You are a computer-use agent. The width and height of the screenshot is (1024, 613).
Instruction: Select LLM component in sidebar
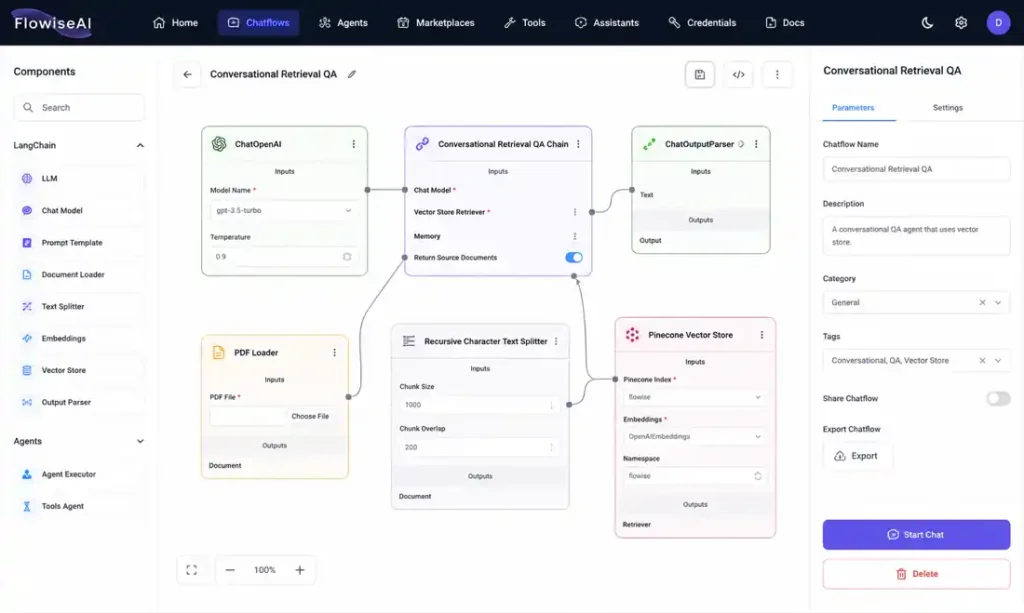(x=79, y=178)
